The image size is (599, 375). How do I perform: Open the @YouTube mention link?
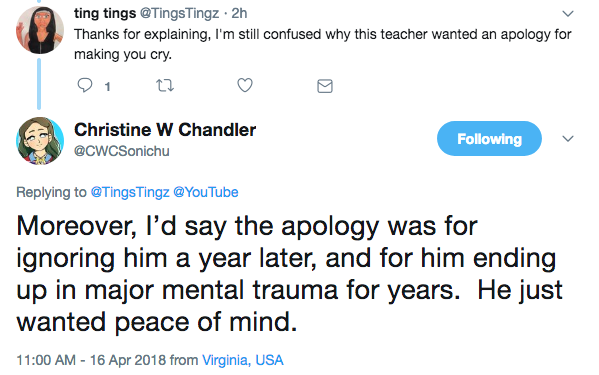point(206,192)
